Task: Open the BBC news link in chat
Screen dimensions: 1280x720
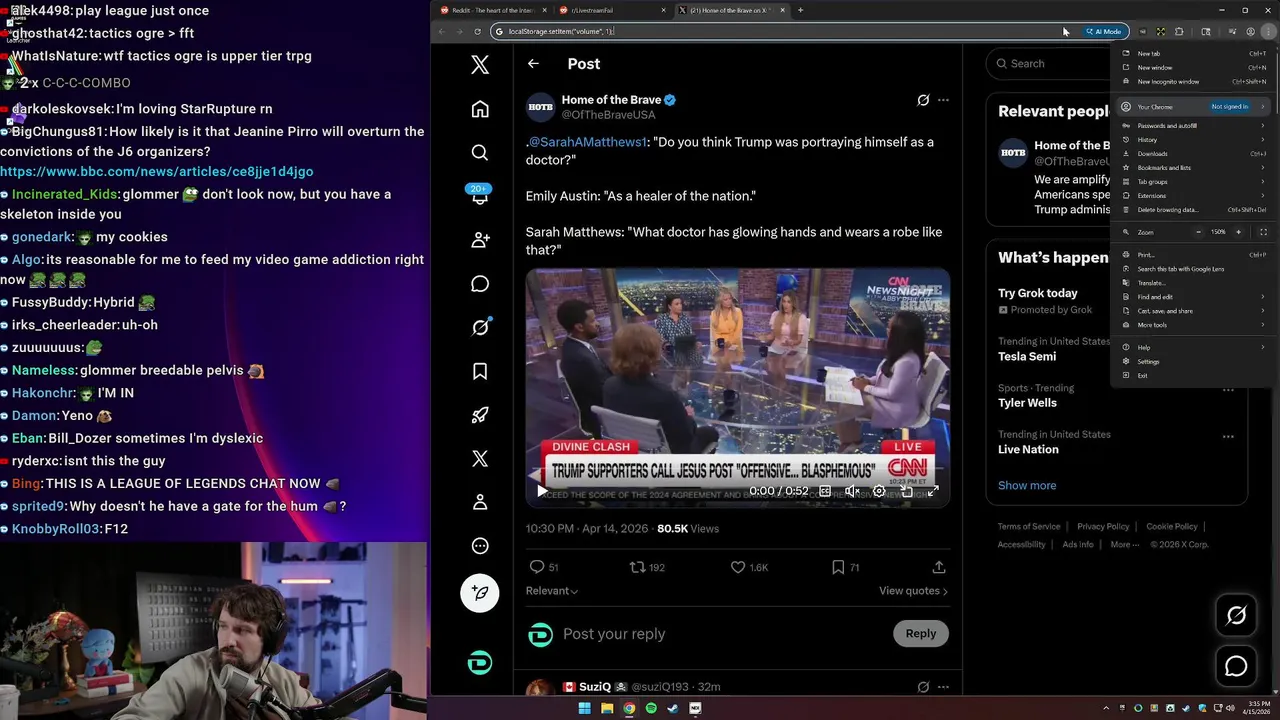Action: [157, 172]
